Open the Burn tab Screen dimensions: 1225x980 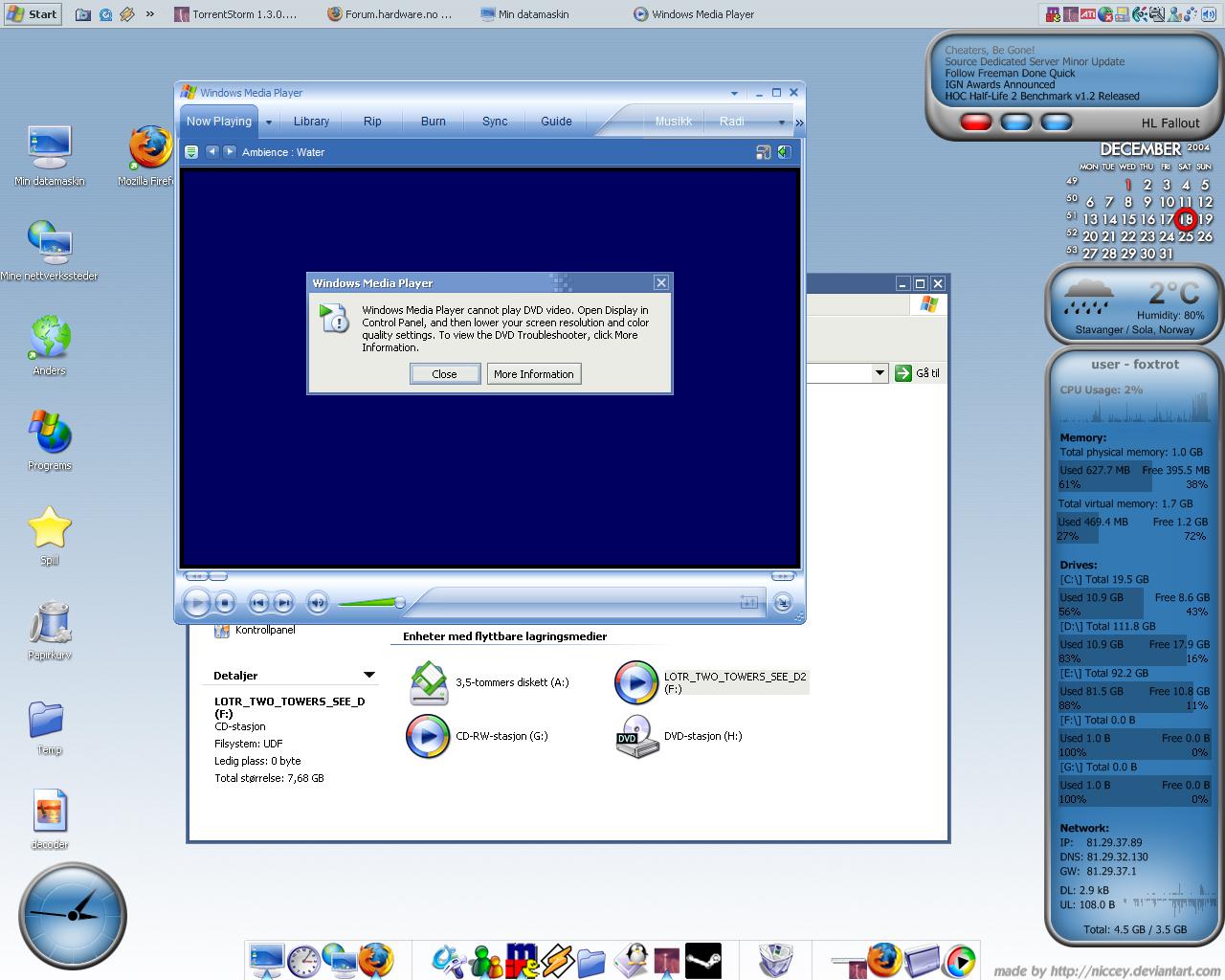434,122
